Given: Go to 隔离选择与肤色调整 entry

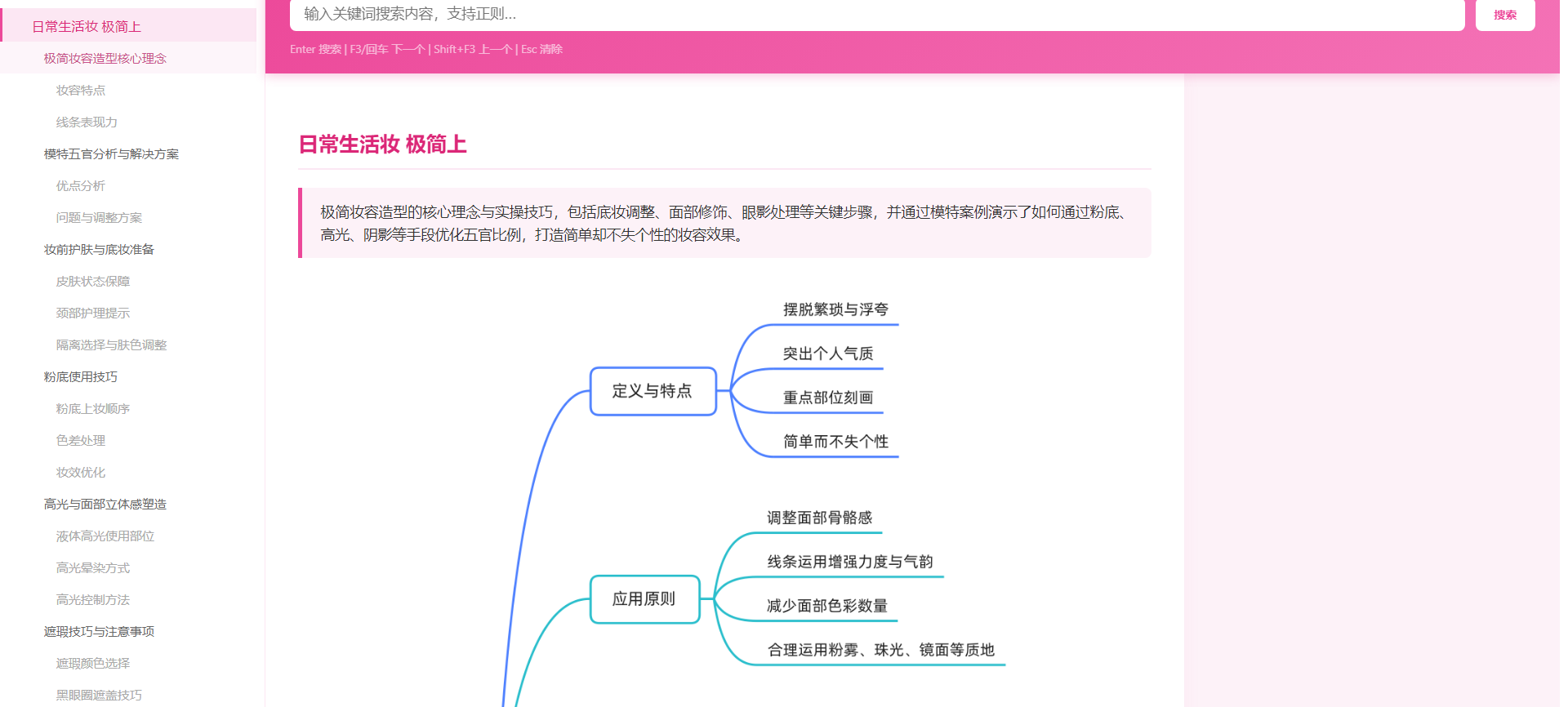Looking at the screenshot, I should point(111,345).
